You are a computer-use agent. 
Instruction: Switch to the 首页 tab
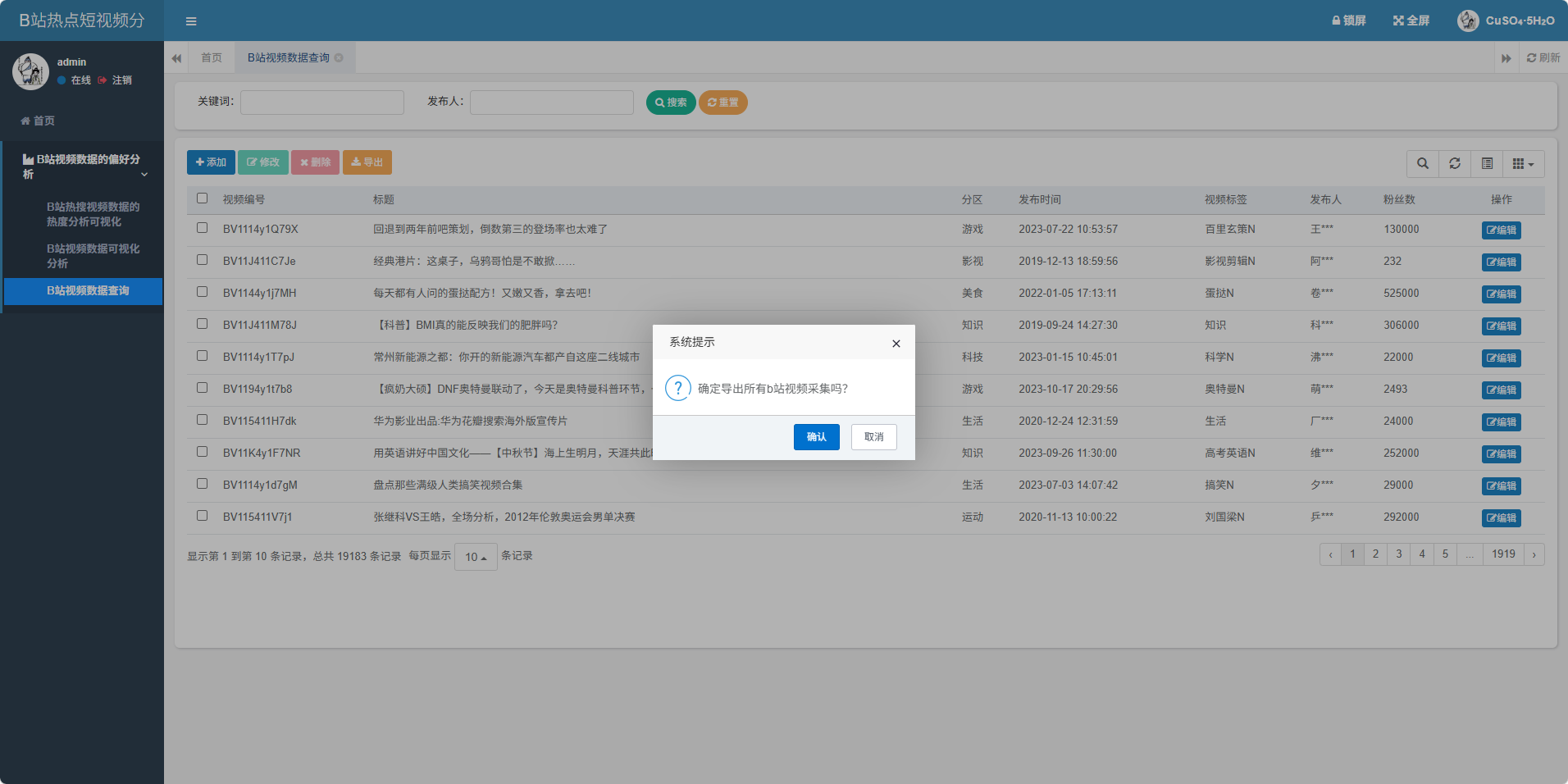pos(212,57)
